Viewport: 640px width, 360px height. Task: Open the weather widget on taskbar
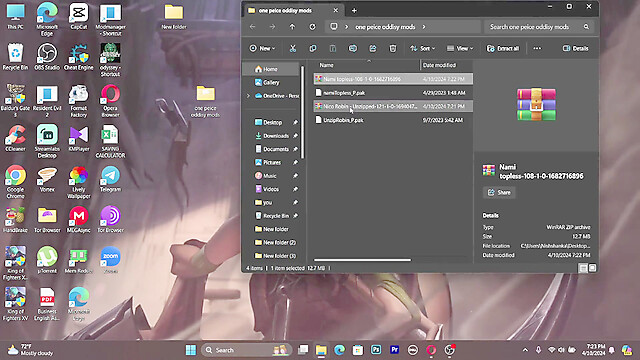[x=31, y=350]
